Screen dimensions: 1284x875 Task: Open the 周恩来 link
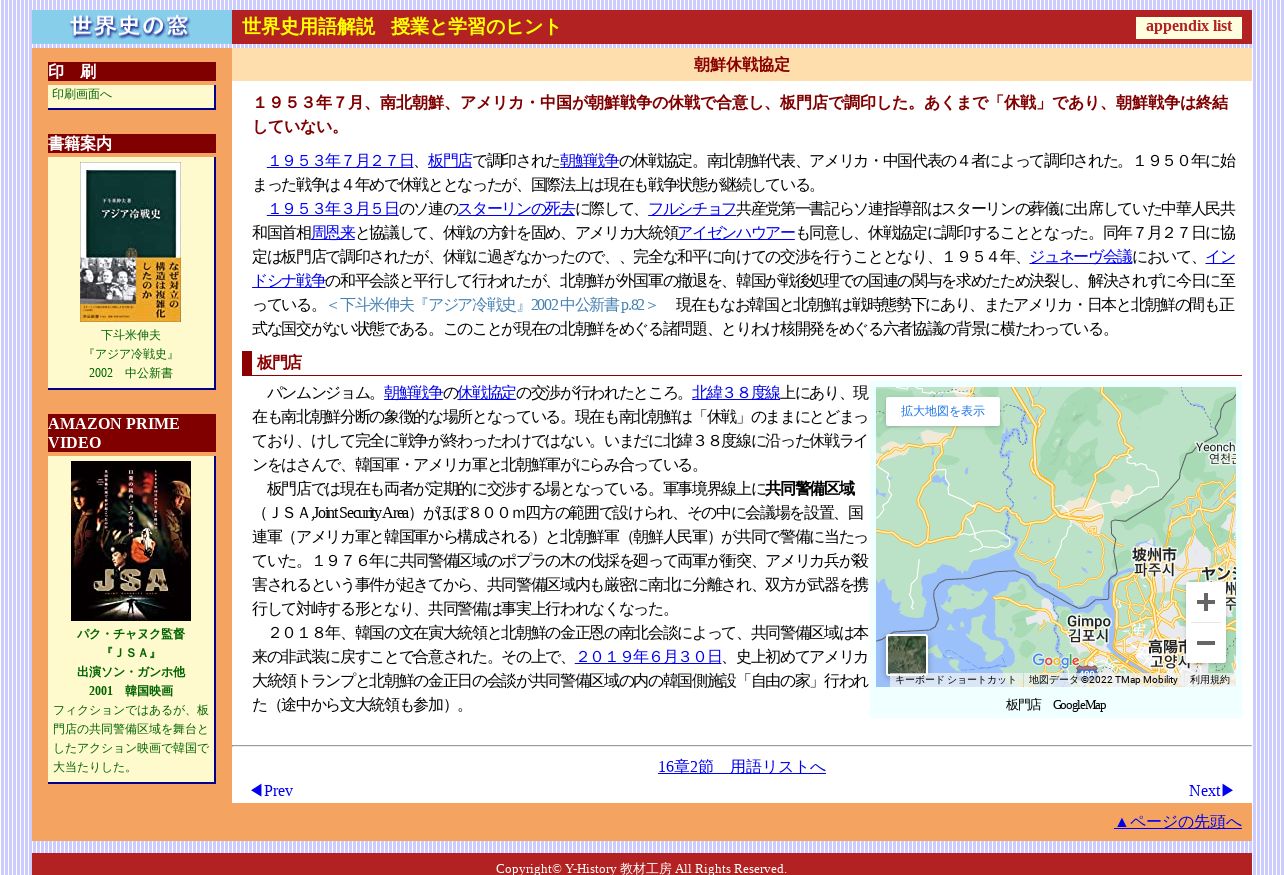click(333, 233)
